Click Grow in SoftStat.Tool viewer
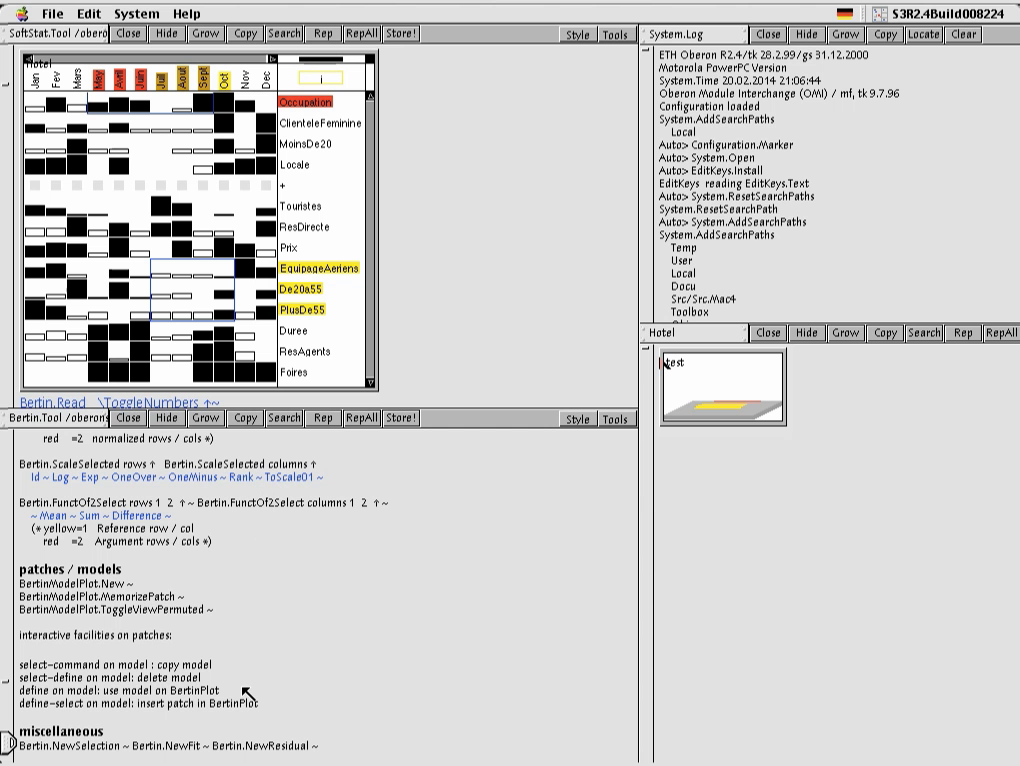 click(206, 34)
